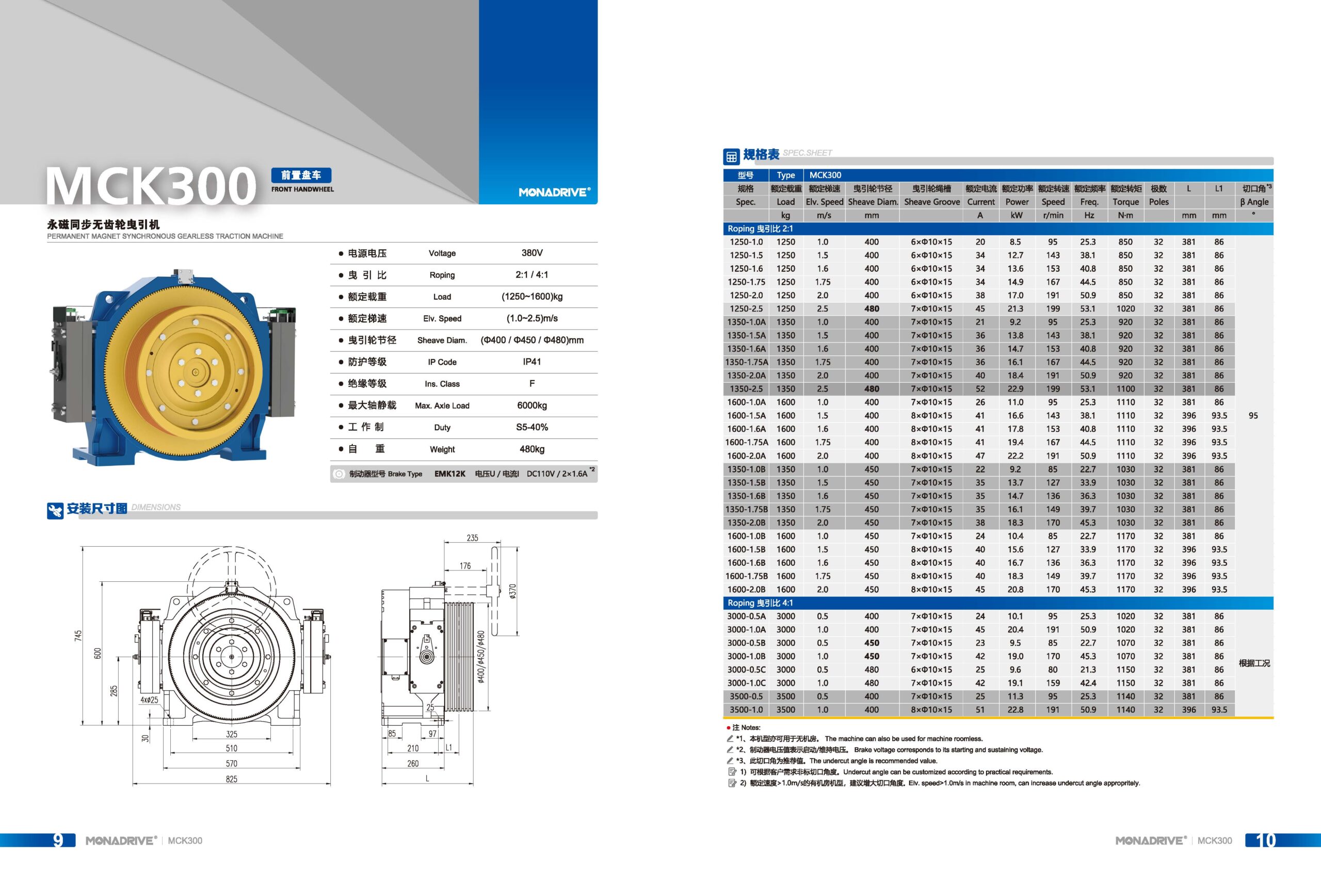This screenshot has width=1321, height=896.
Task: Click the spec row label 1600-2.0B
Action: tap(746, 589)
